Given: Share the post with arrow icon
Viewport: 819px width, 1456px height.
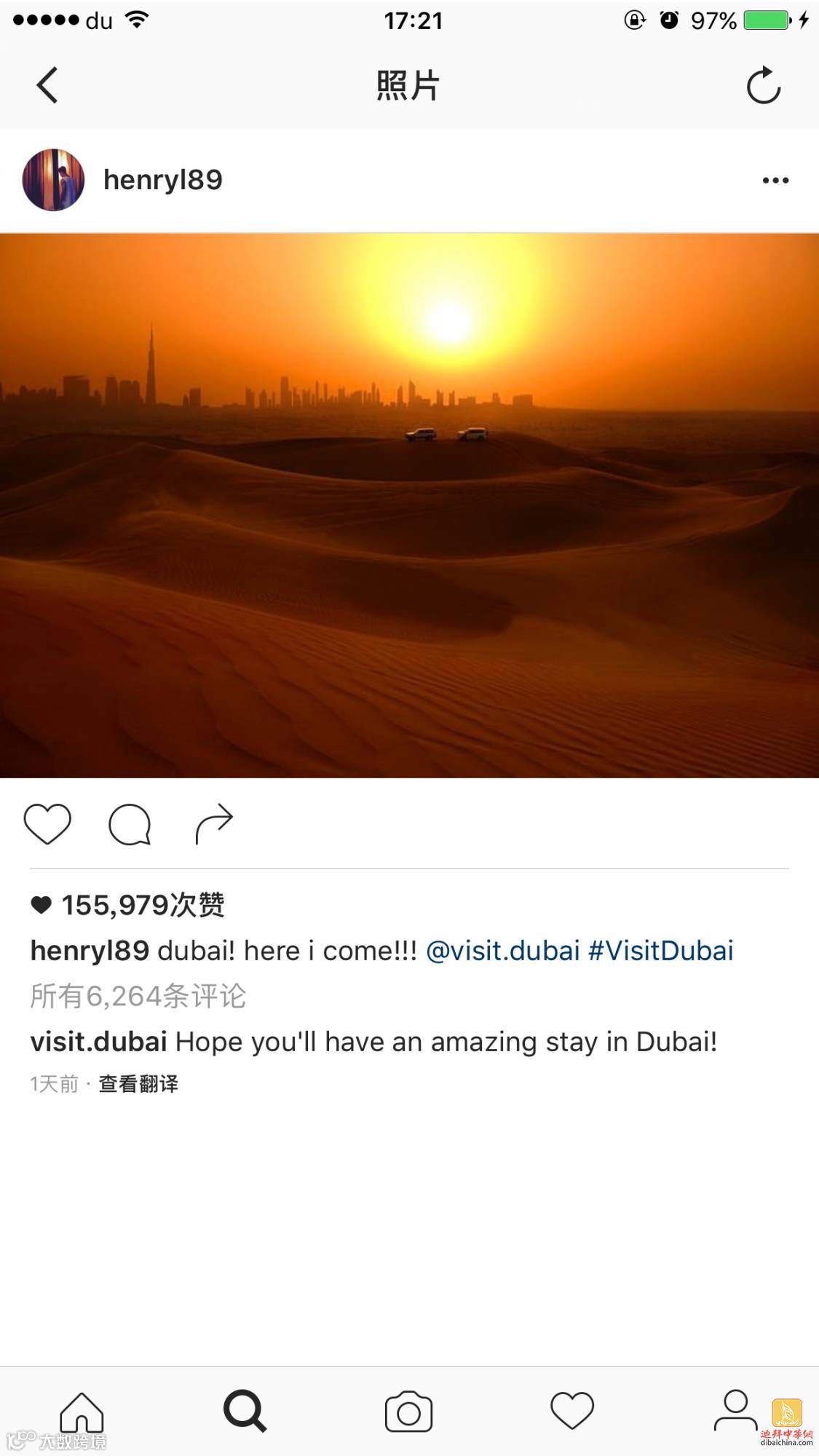Looking at the screenshot, I should [214, 824].
